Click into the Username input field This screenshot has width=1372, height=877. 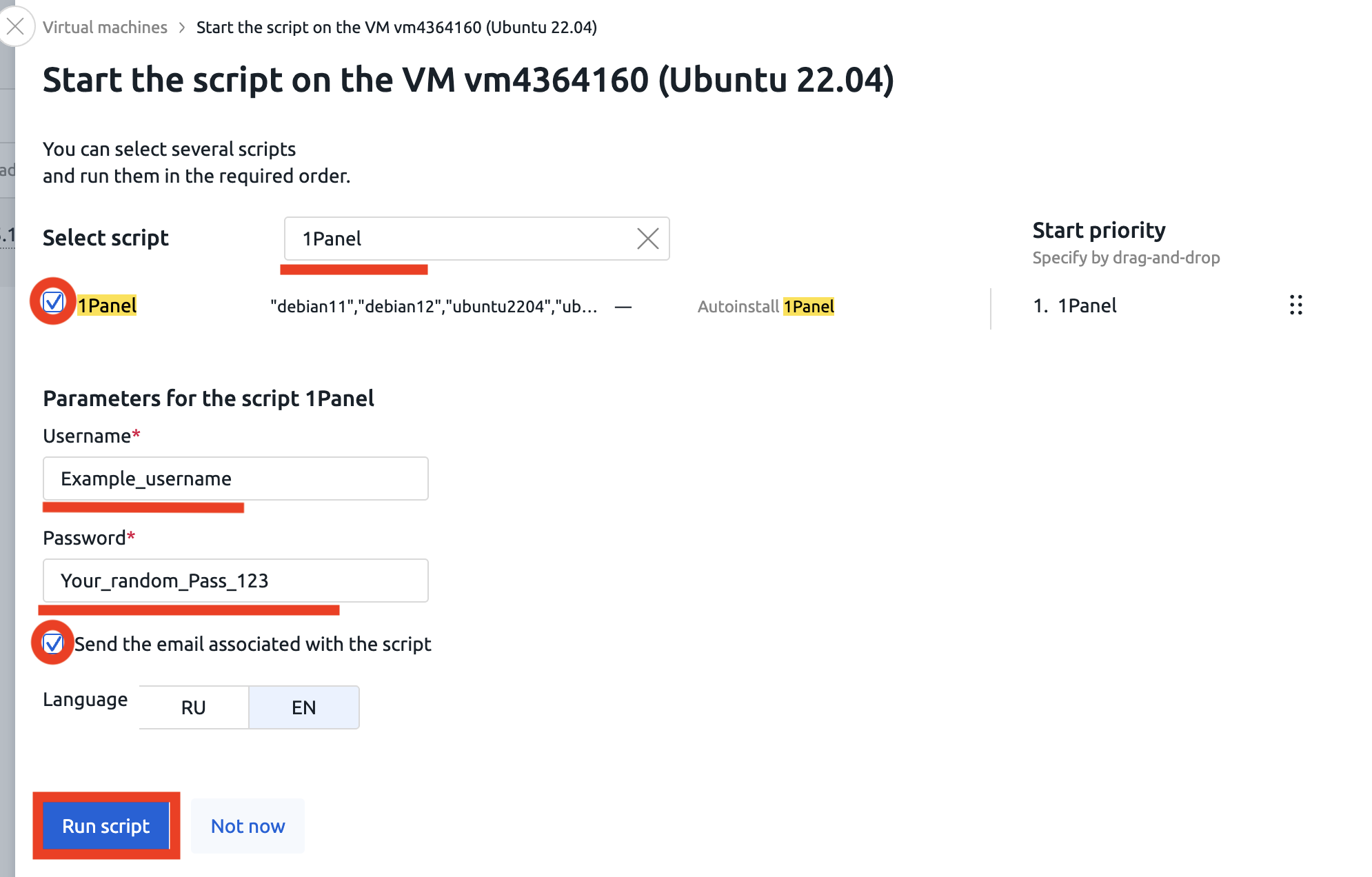click(236, 478)
